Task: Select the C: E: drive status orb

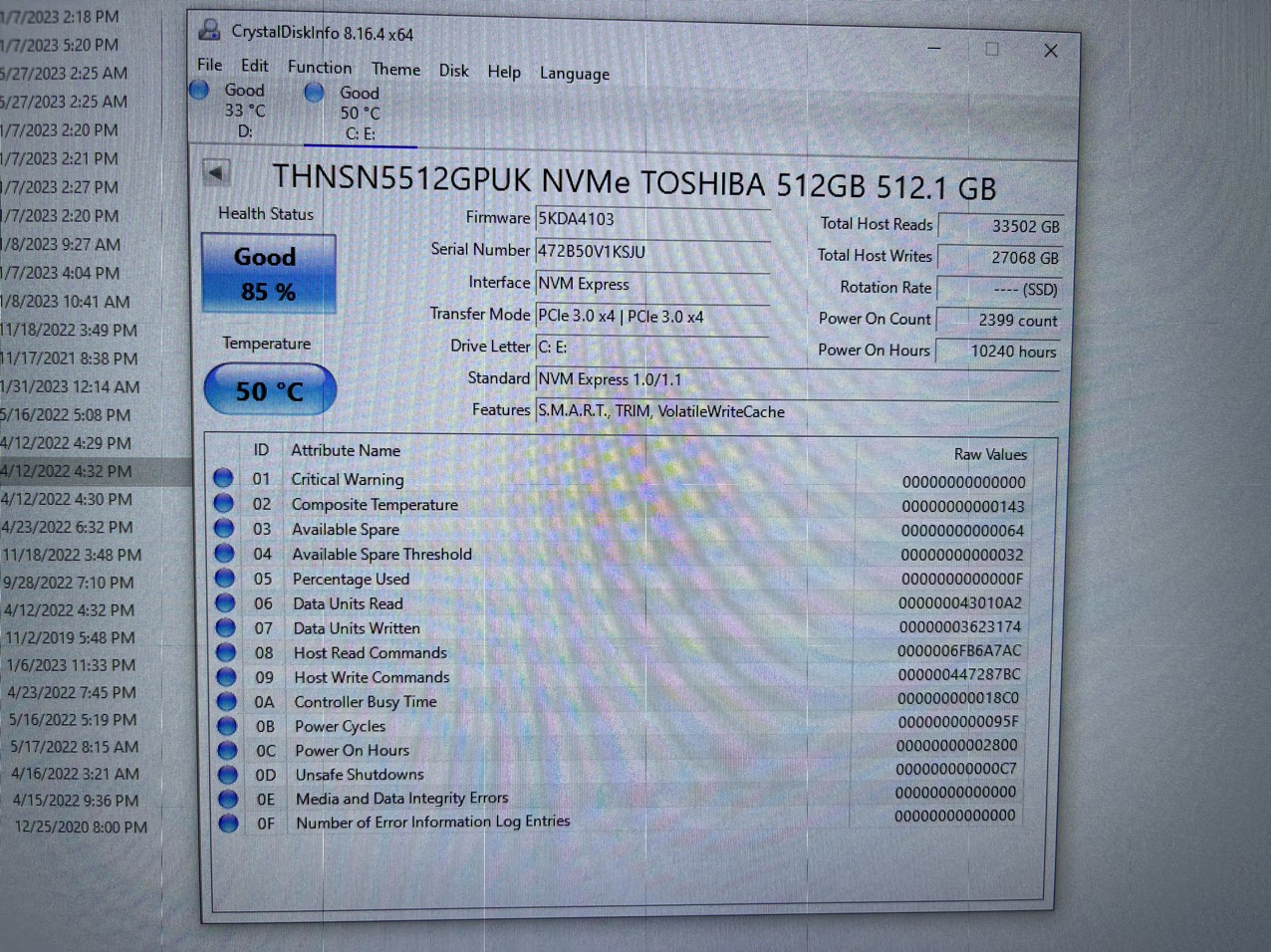Action: 315,93
